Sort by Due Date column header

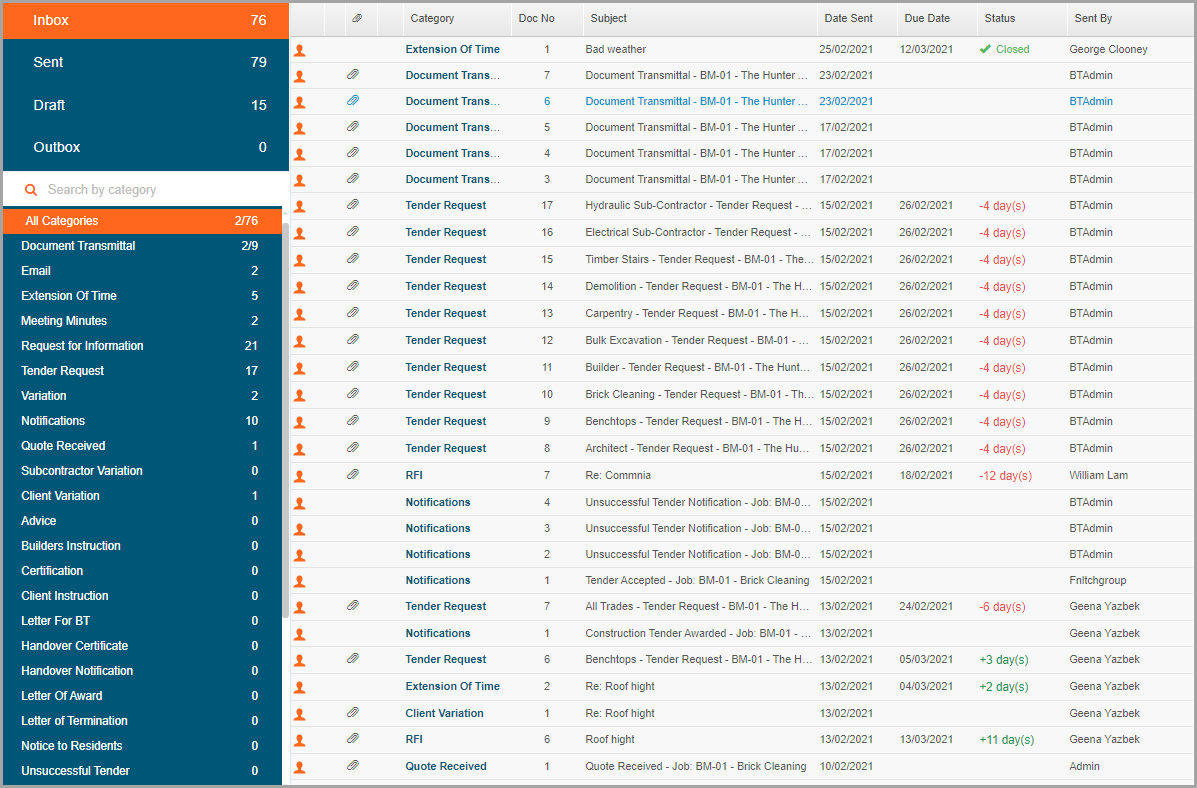[937, 18]
